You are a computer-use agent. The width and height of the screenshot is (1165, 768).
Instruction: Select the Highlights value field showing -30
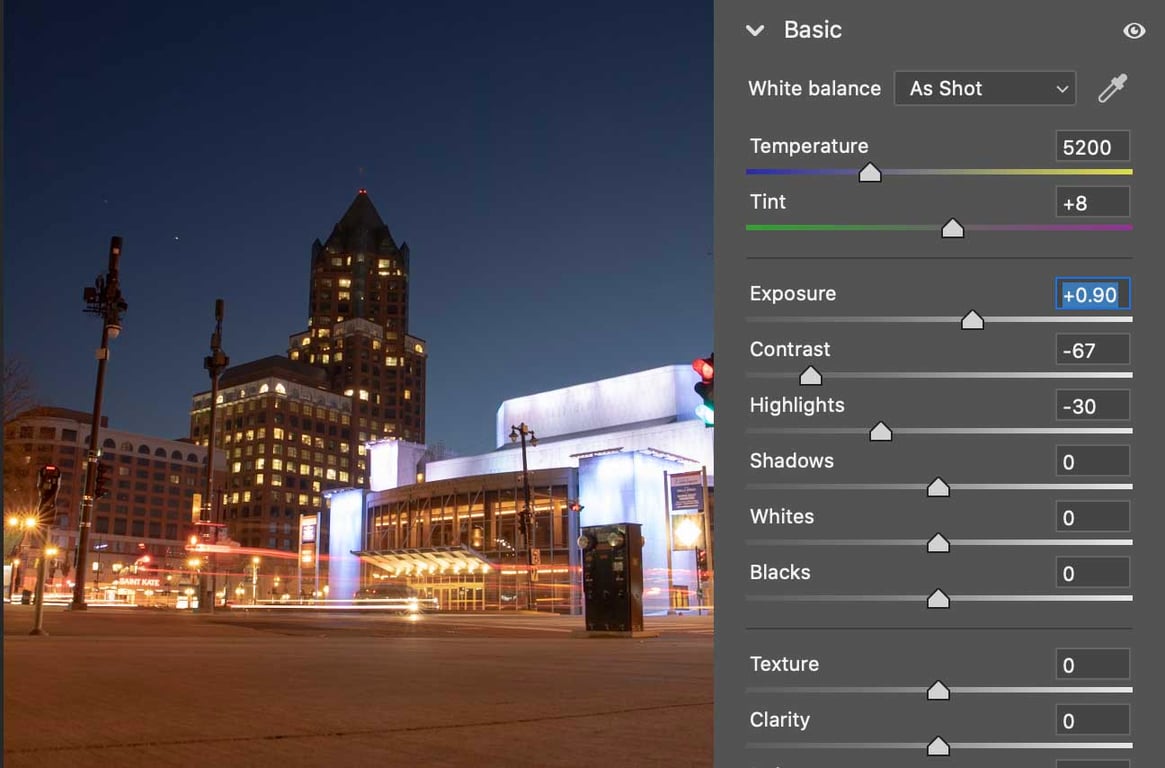(1092, 405)
